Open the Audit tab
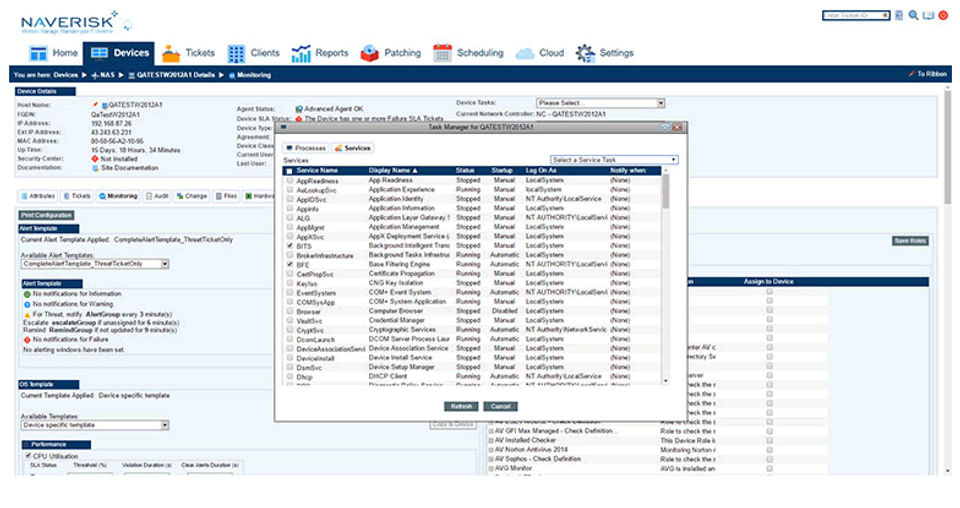960x508 pixels. 157,196
